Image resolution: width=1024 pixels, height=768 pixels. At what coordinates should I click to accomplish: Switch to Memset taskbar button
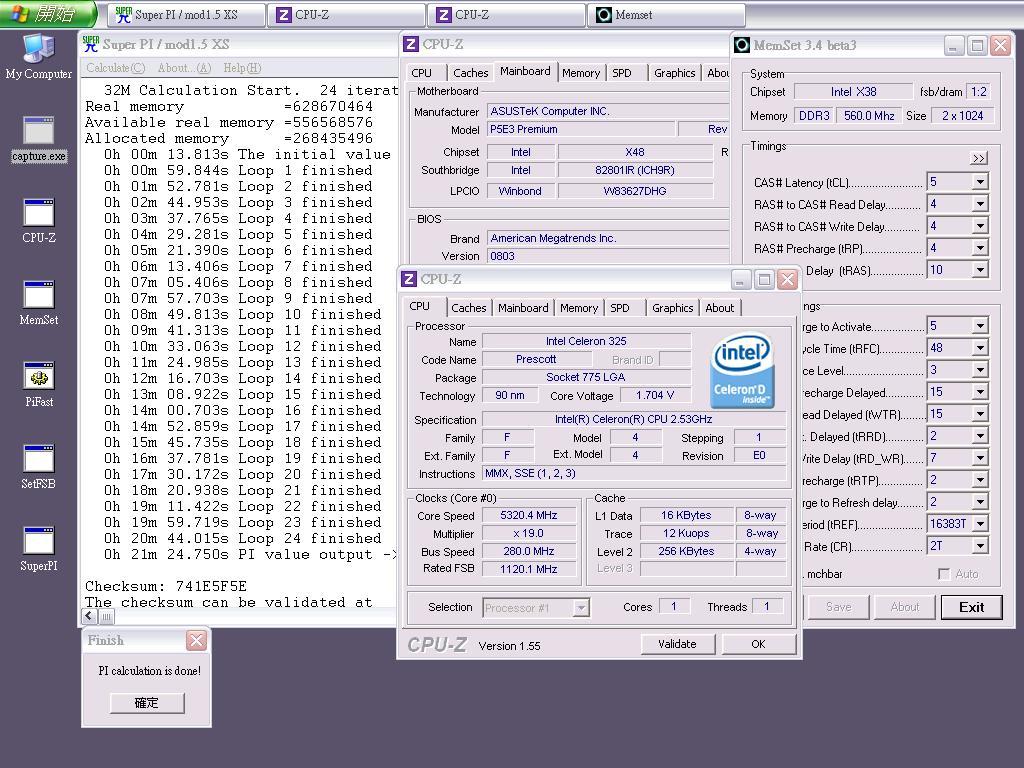pyautogui.click(x=666, y=14)
